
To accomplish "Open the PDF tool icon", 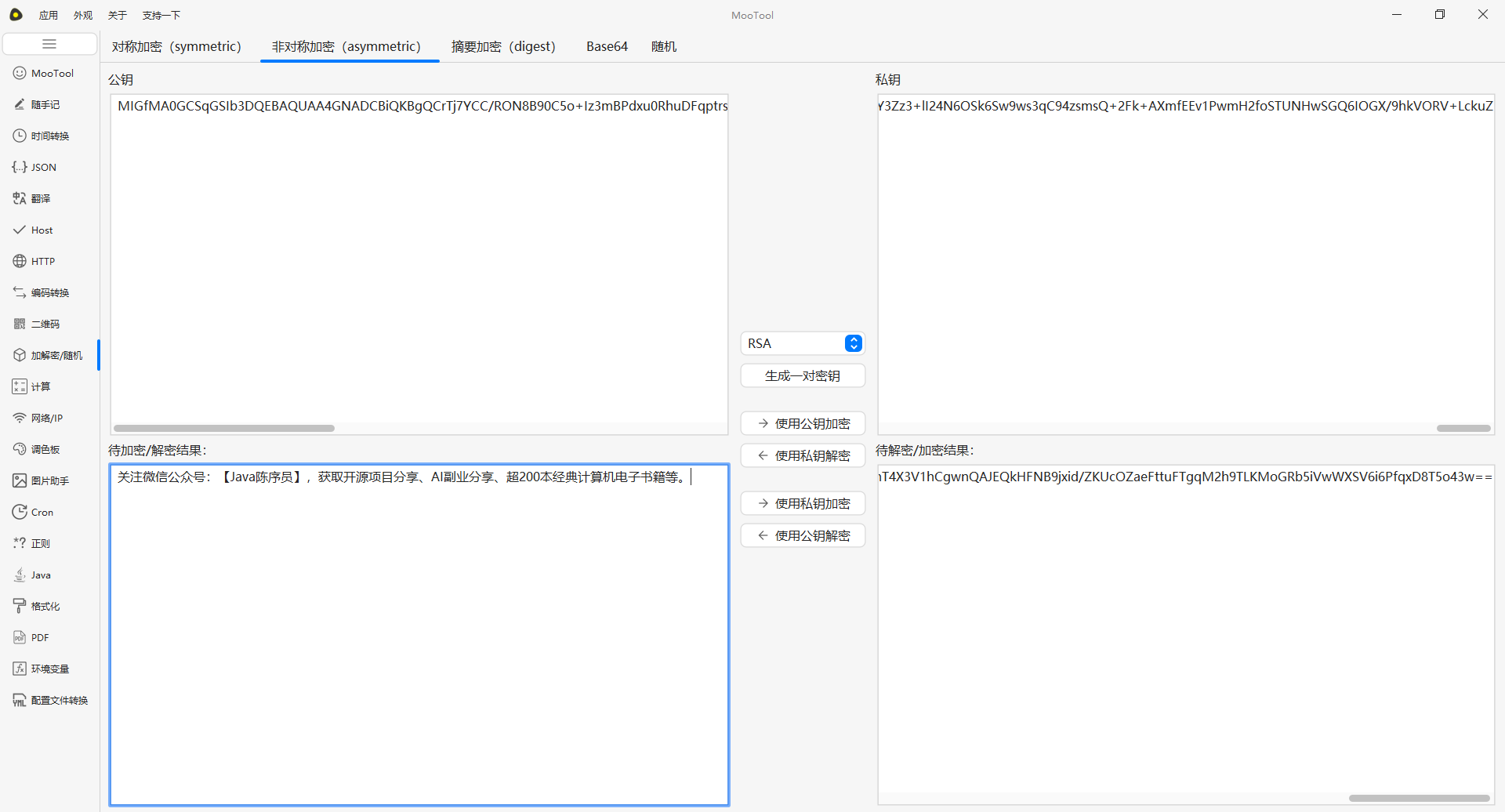I will tap(20, 637).
